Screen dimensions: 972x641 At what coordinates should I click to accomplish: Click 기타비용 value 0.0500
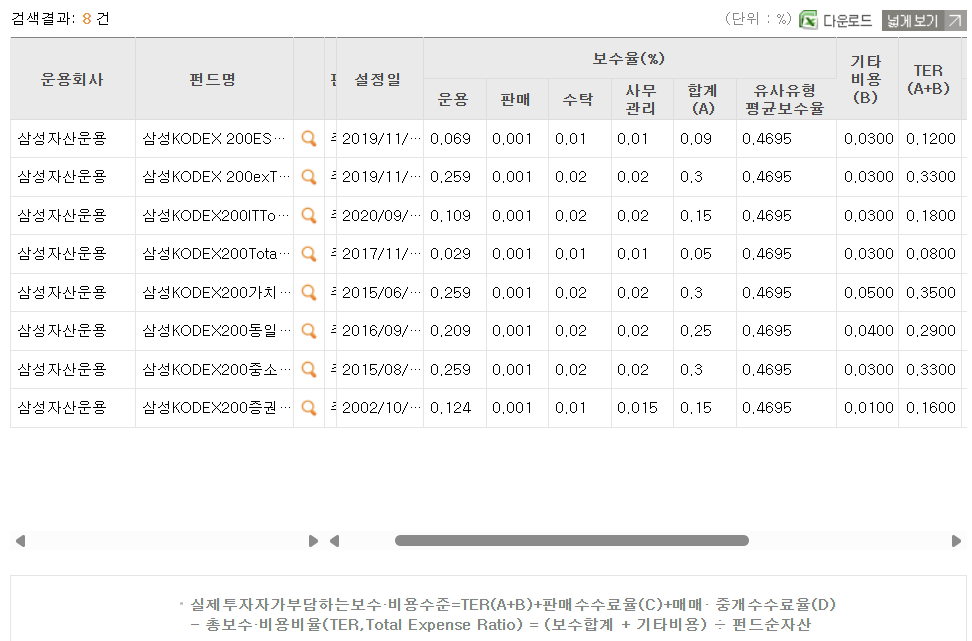click(x=869, y=293)
